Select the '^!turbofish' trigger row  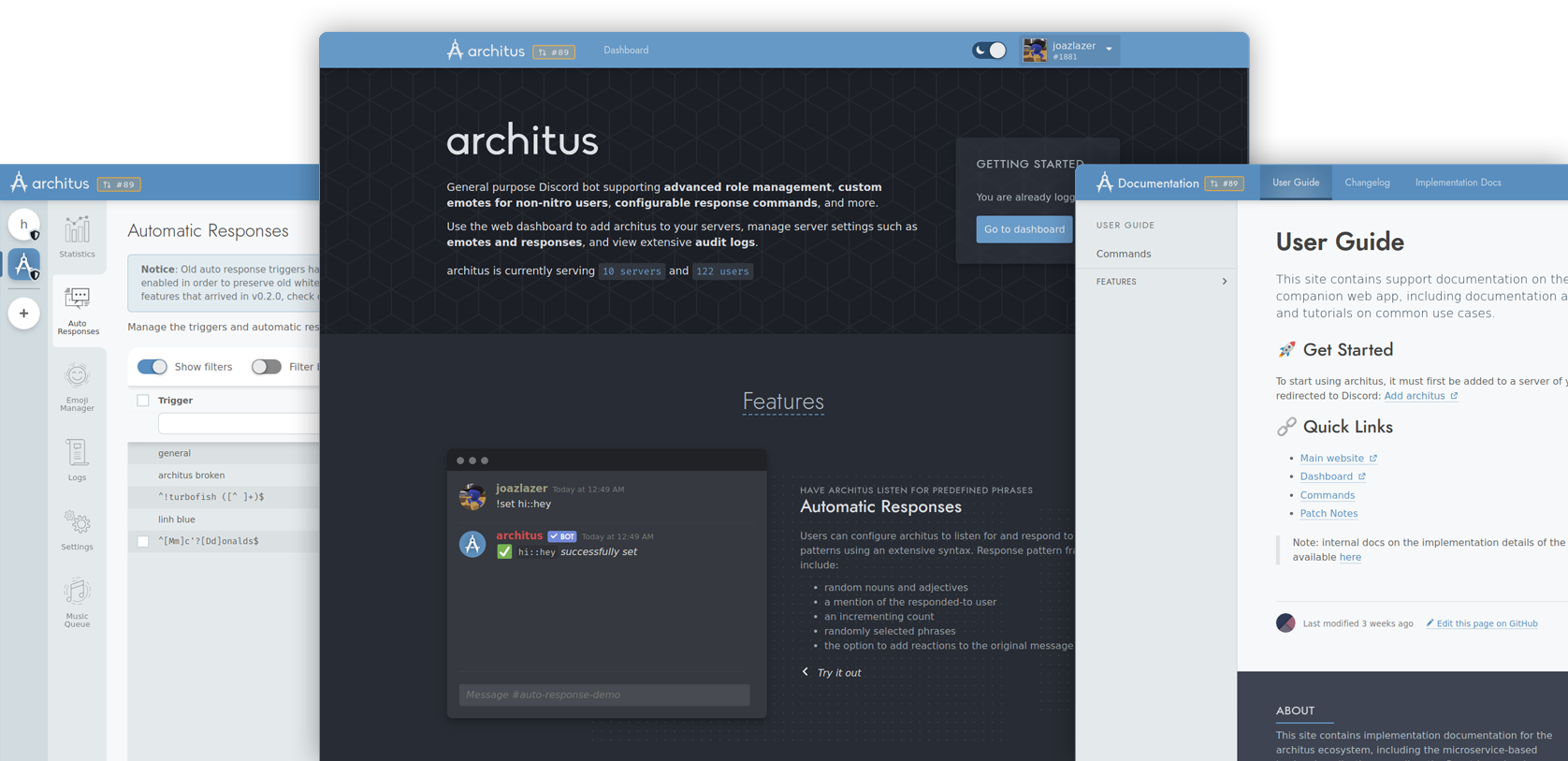click(x=224, y=497)
